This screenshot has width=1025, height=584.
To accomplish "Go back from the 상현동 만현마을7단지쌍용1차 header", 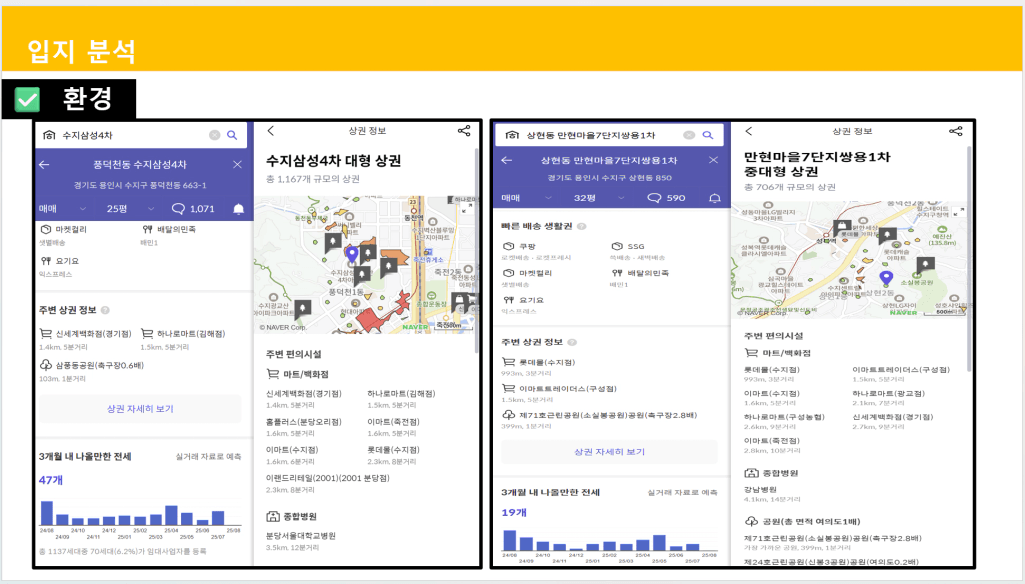I will point(507,160).
